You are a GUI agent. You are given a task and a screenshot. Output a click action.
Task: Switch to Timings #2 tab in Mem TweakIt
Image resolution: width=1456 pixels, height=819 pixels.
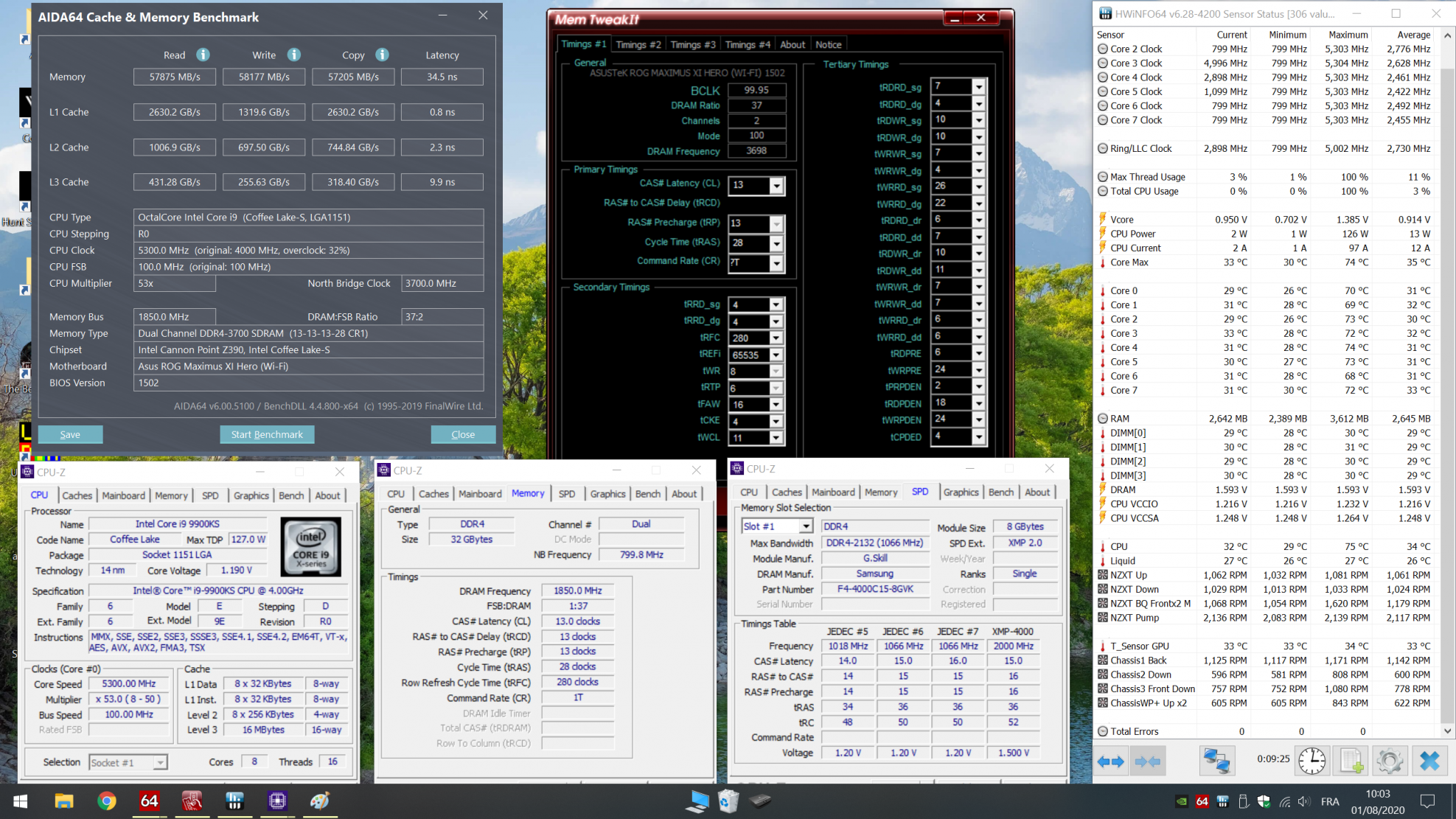638,45
